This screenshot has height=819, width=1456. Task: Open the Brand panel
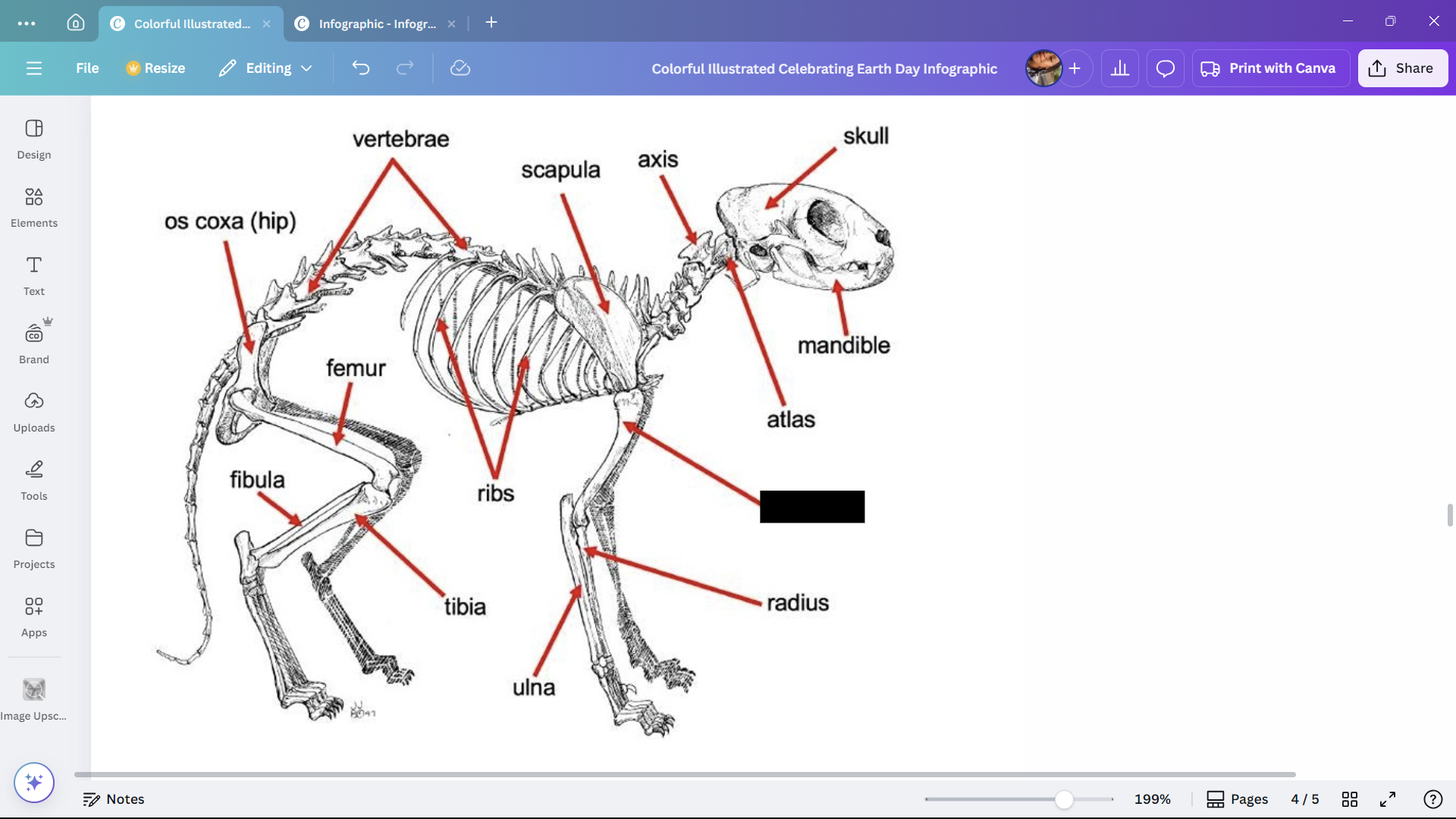tap(34, 344)
